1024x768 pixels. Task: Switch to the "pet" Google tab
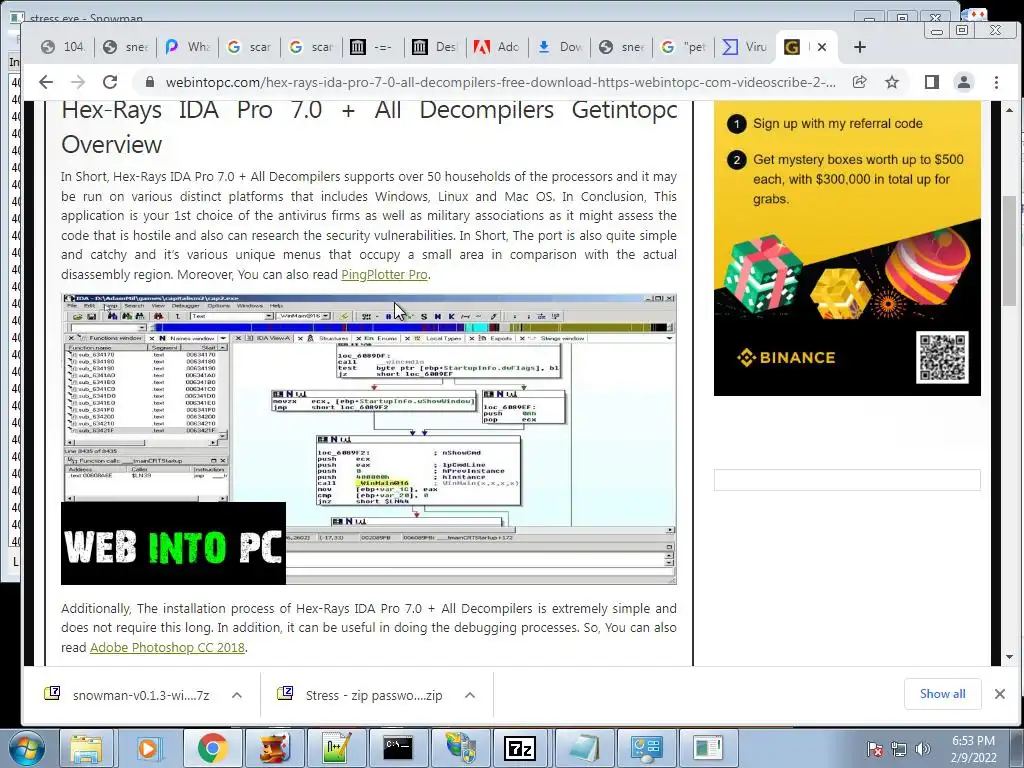coord(683,47)
